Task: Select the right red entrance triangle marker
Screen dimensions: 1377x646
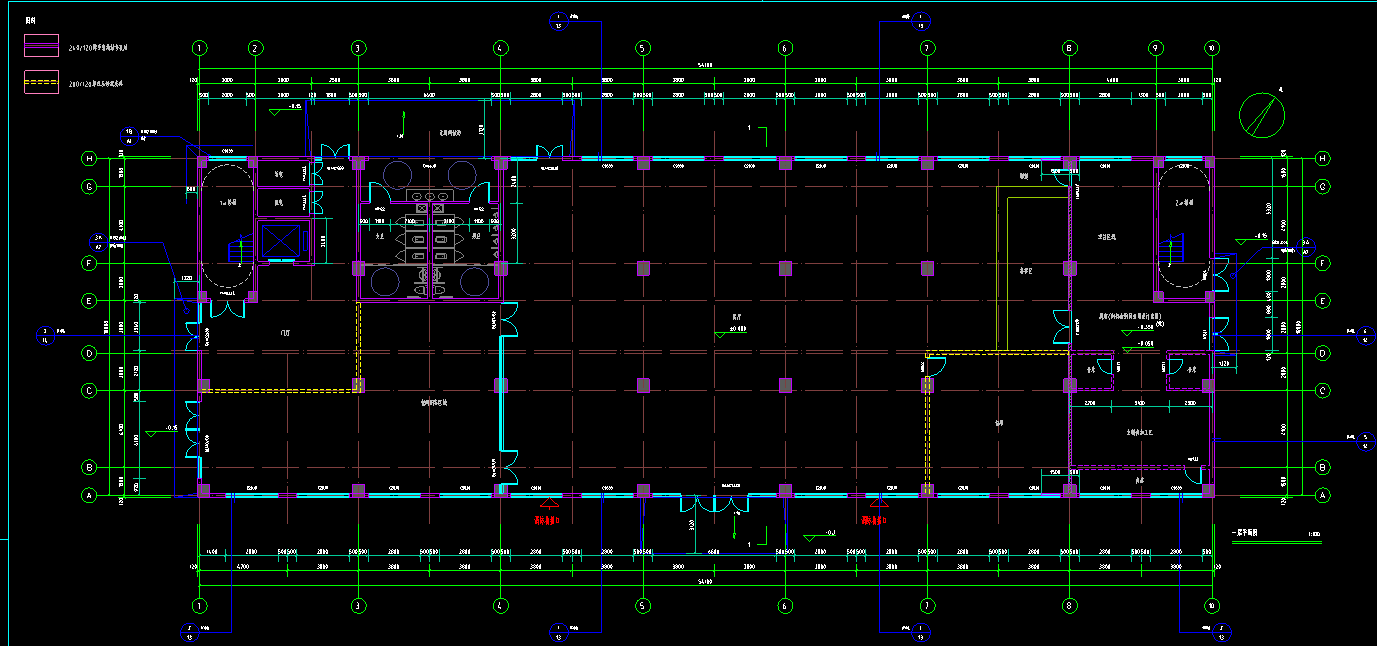Action: (877, 505)
